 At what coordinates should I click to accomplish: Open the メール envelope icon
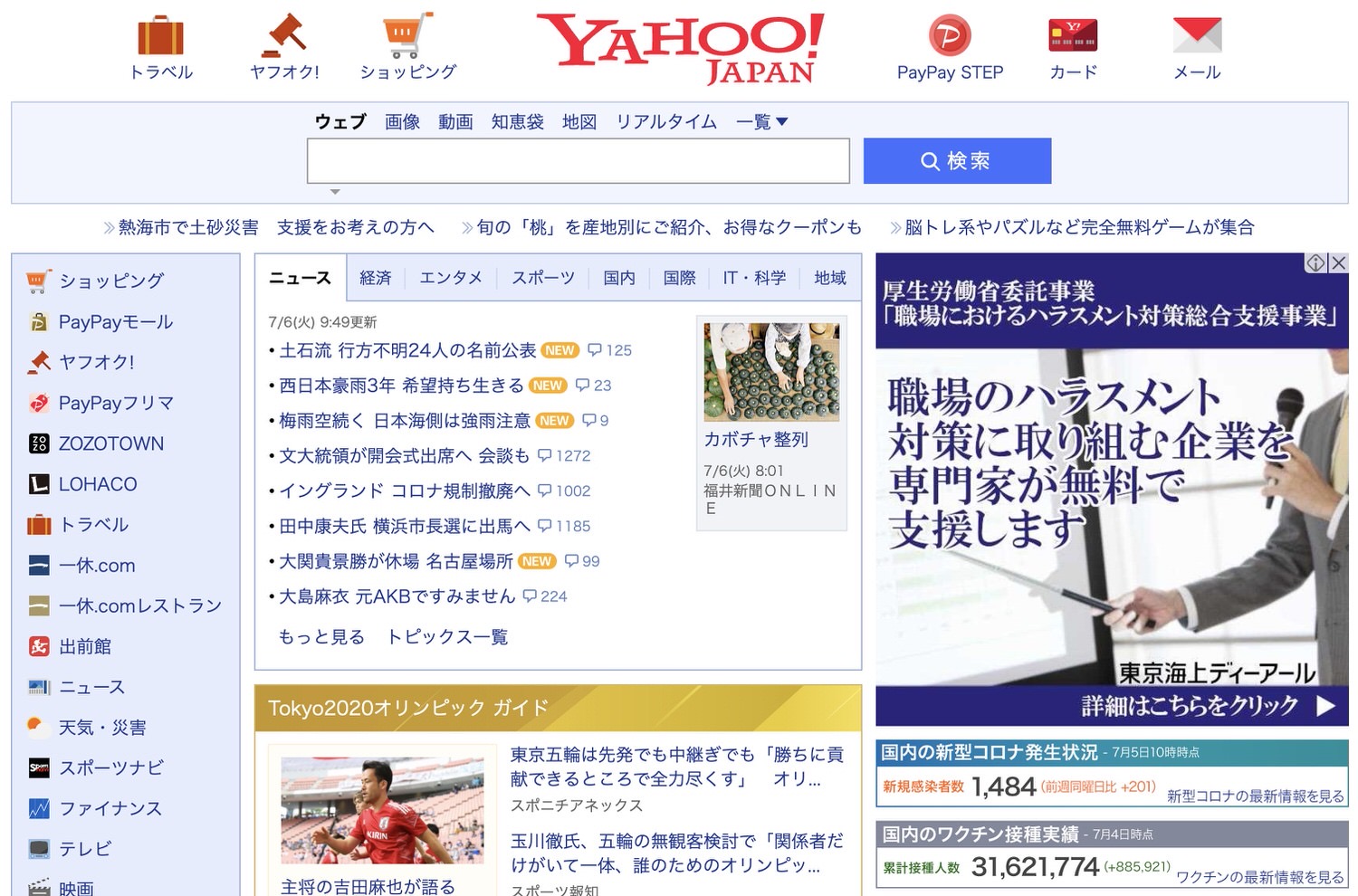tap(1197, 35)
